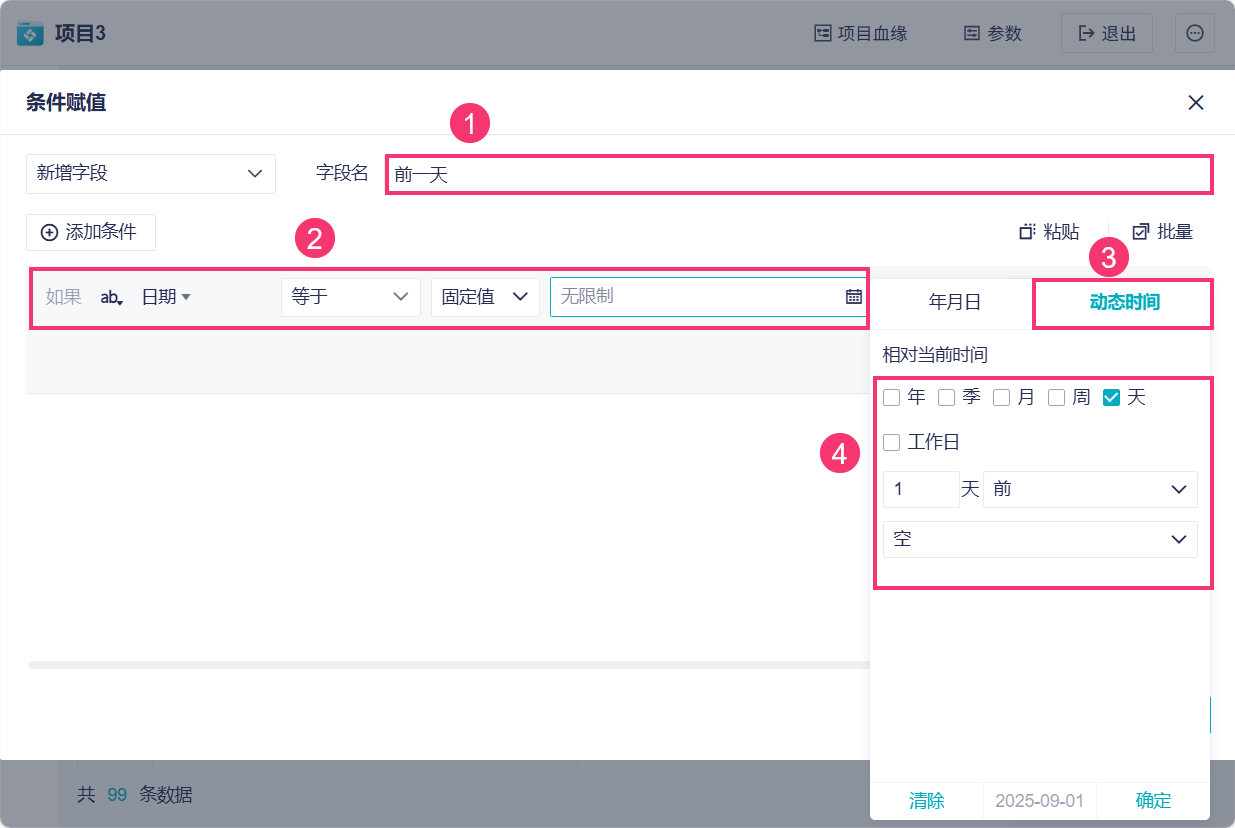Image resolution: width=1235 pixels, height=828 pixels.
Task: Click the 99 record count text
Action: coord(117,795)
